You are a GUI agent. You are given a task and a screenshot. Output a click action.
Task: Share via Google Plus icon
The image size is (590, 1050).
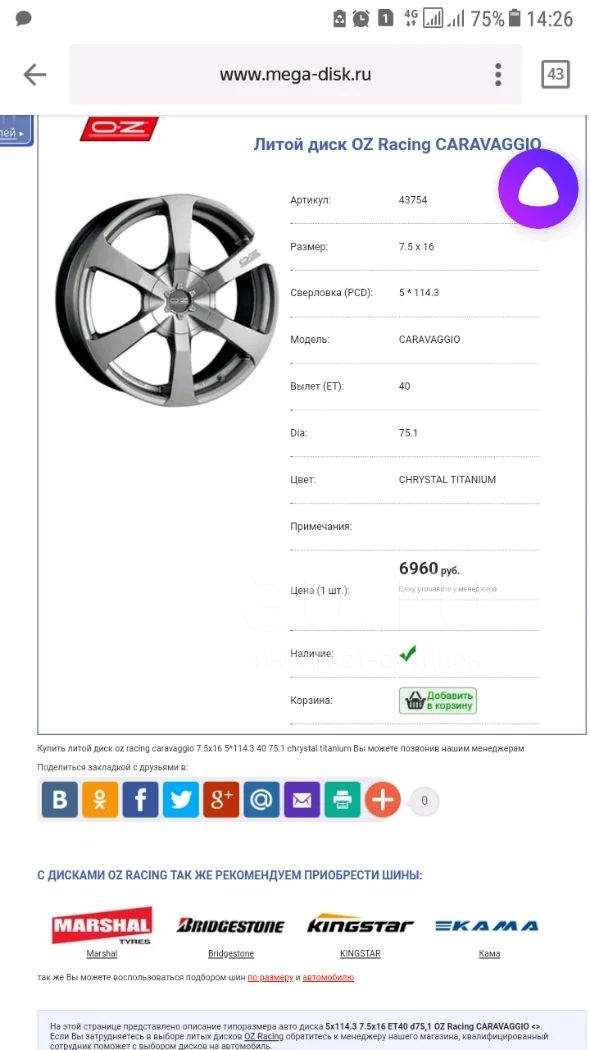pos(221,800)
